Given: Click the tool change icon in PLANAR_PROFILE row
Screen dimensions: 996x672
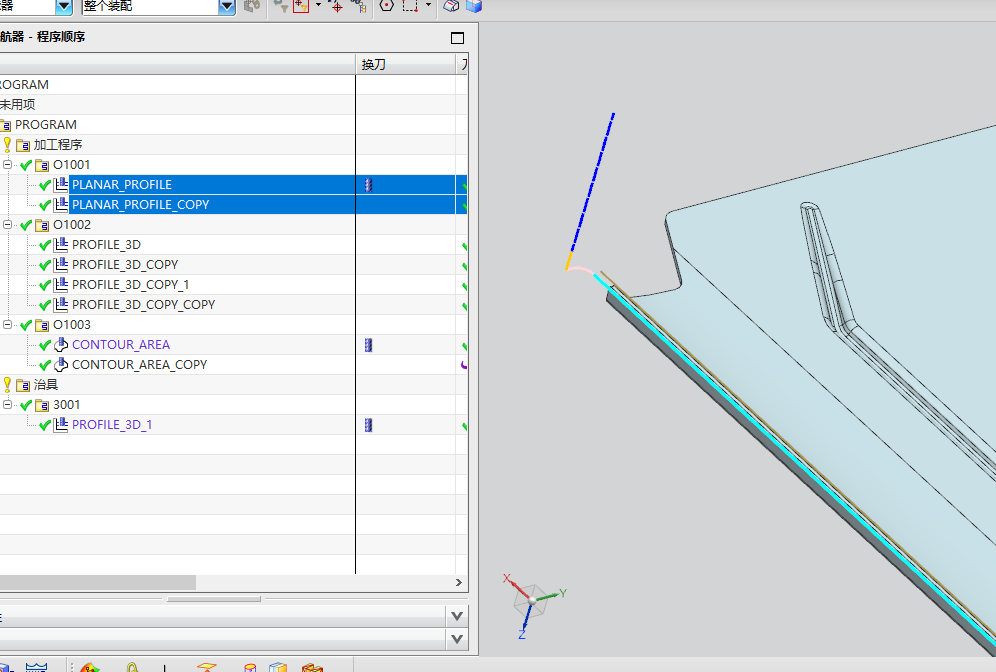Looking at the screenshot, I should [x=368, y=185].
